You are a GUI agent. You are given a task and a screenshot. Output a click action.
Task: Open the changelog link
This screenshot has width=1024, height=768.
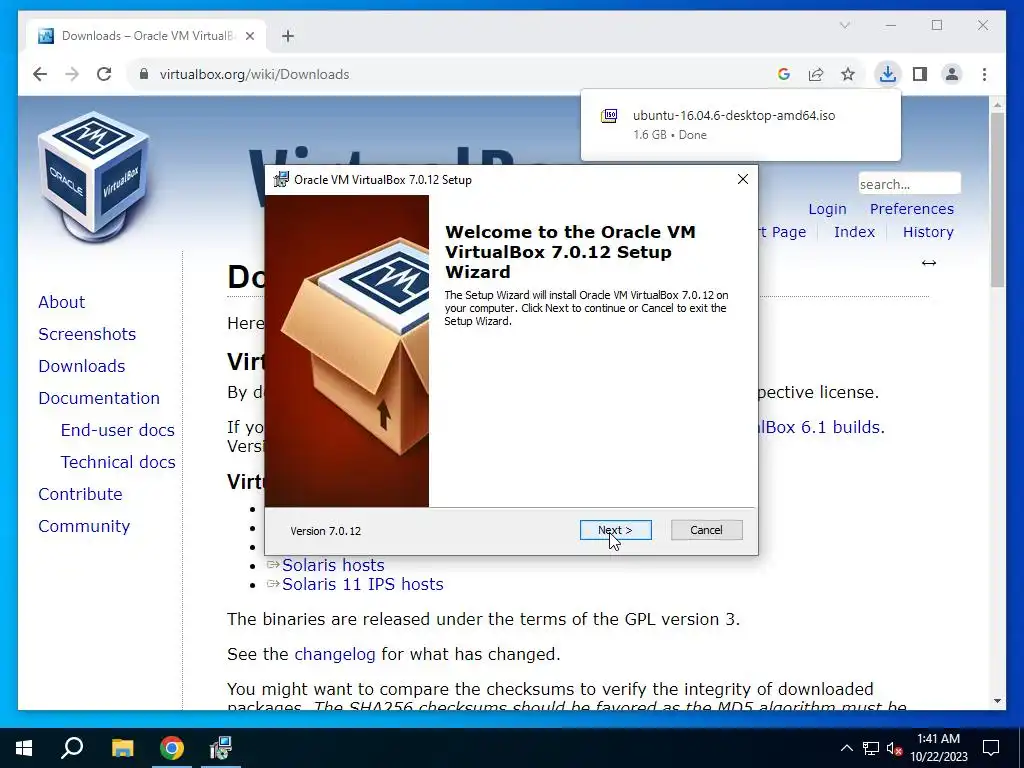pyautogui.click(x=334, y=654)
